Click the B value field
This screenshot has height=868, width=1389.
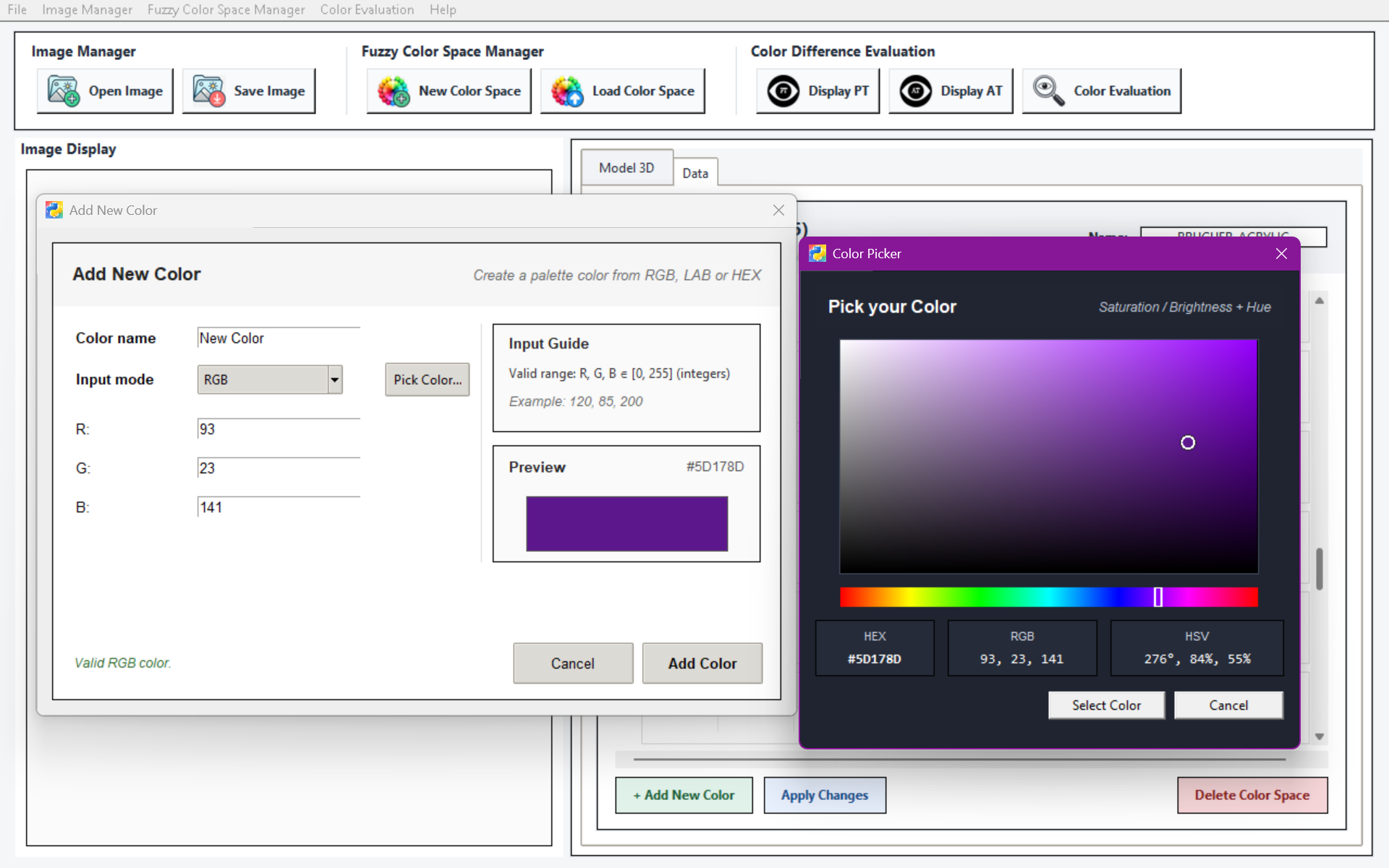[279, 507]
